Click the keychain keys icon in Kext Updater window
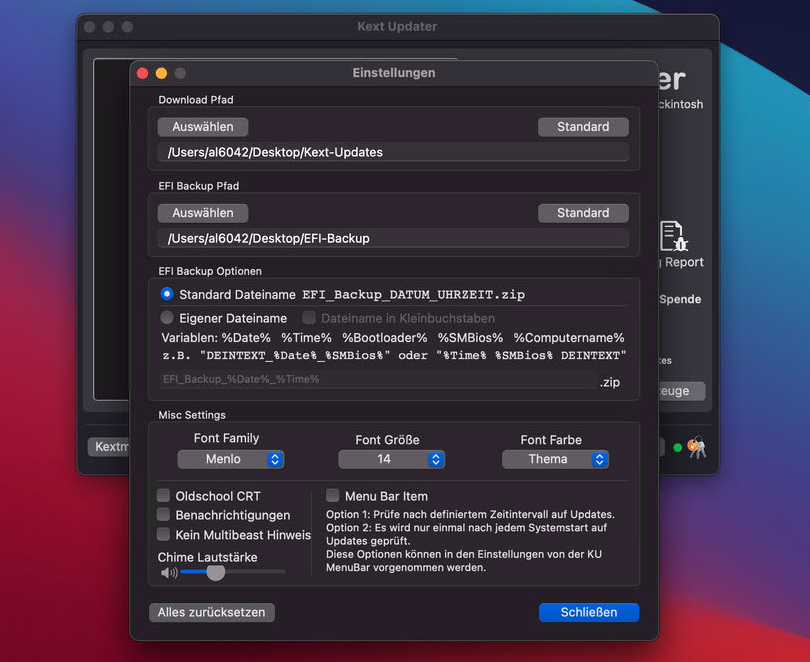 [696, 447]
